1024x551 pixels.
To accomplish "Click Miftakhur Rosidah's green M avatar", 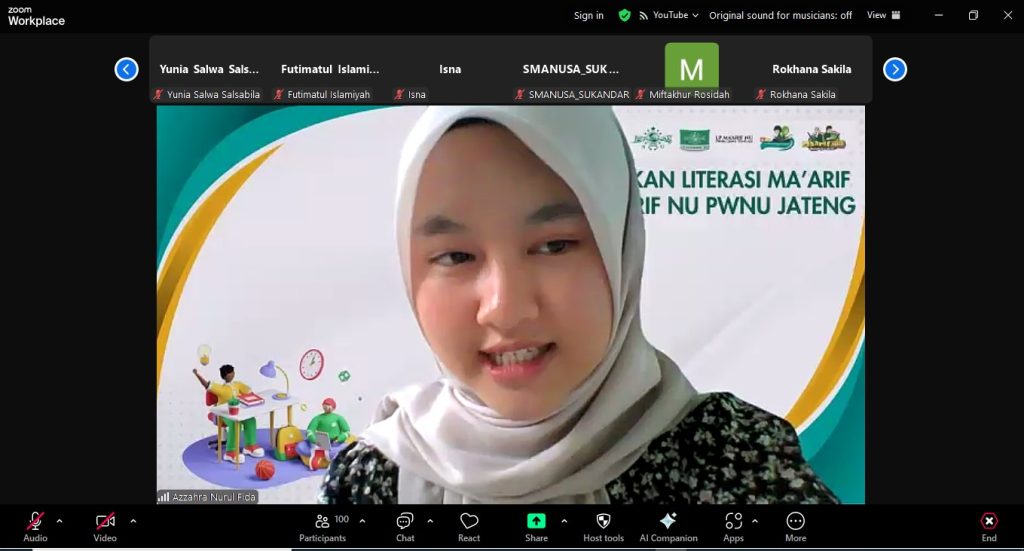I will pyautogui.click(x=692, y=65).
